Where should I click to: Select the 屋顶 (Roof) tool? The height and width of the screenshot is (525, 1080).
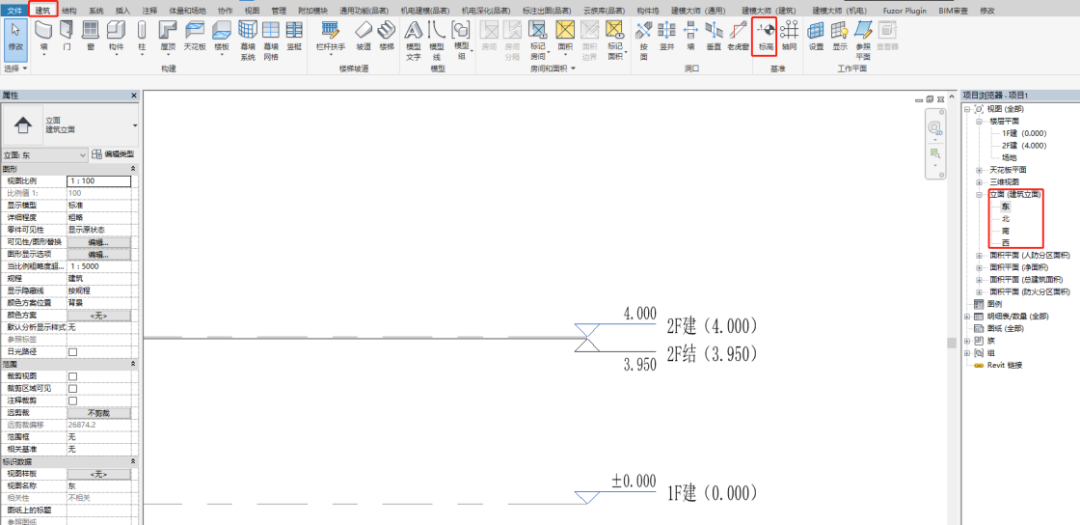pos(168,38)
